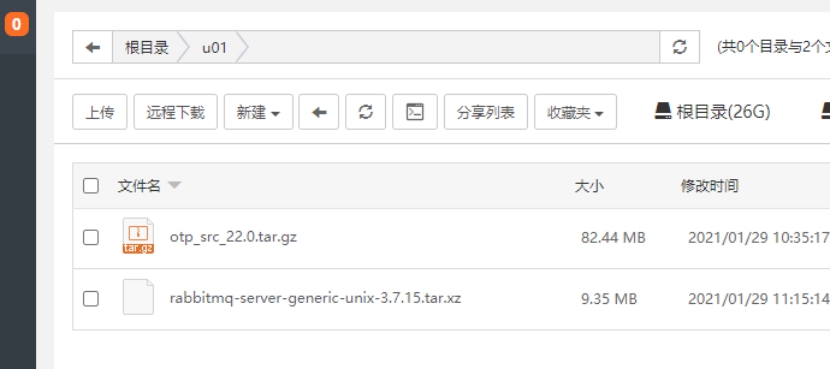Select the u01 breadcrumb segment
The width and height of the screenshot is (831, 370).
214,48
